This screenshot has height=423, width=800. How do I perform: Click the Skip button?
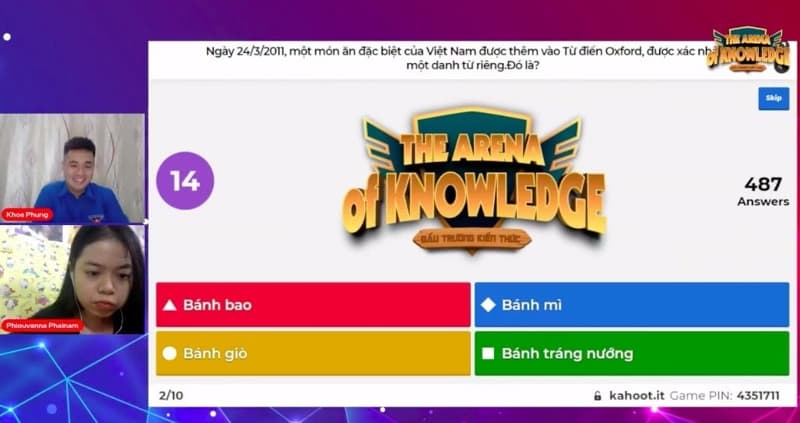(x=773, y=98)
